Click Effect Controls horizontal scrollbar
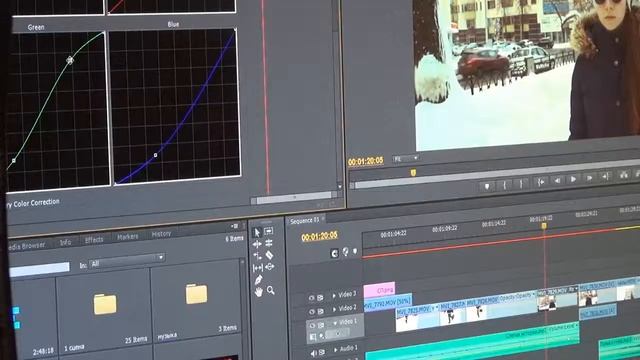Image resolution: width=640 pixels, height=360 pixels. (x=293, y=198)
